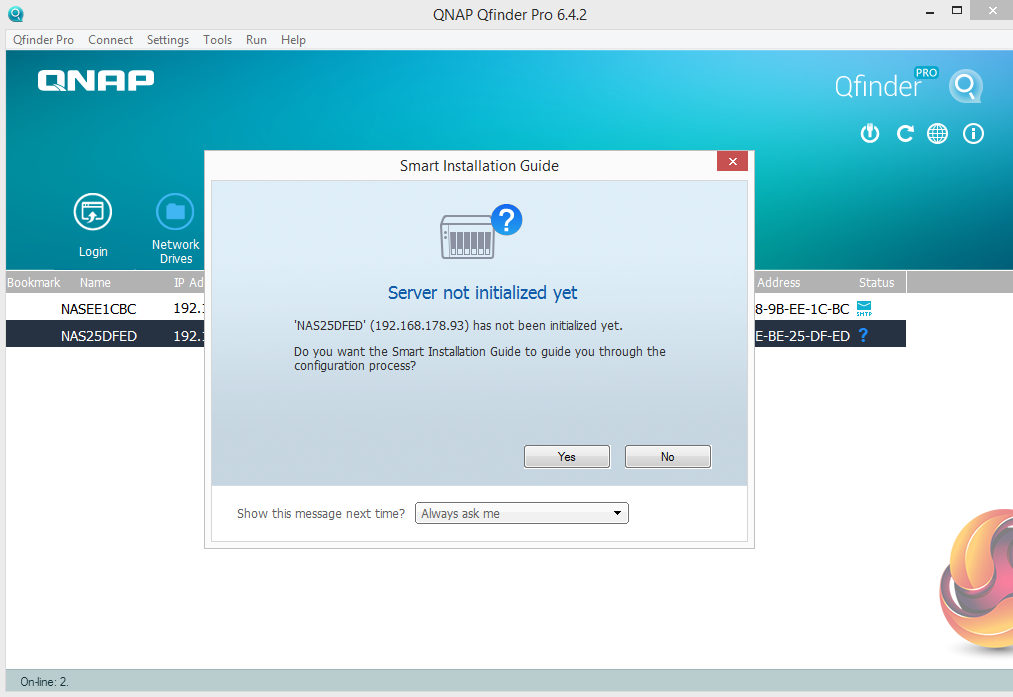Click the 'Server not initialized yet' heading
Viewport: 1013px width, 697px height.
482,293
